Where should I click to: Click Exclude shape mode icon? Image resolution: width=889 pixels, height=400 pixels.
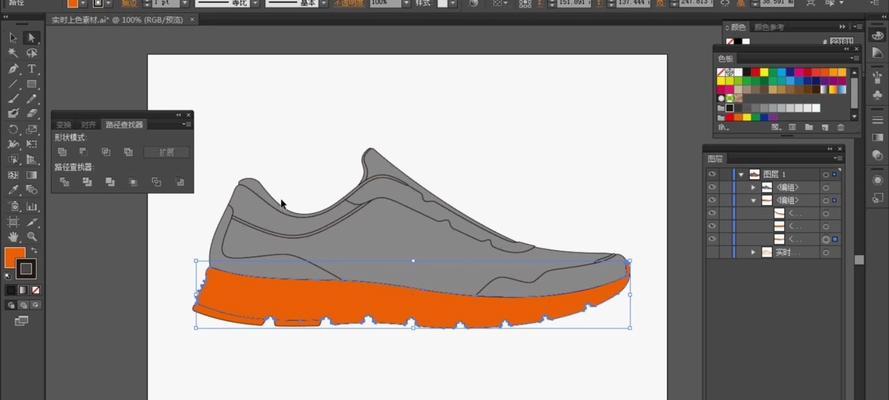coord(128,152)
